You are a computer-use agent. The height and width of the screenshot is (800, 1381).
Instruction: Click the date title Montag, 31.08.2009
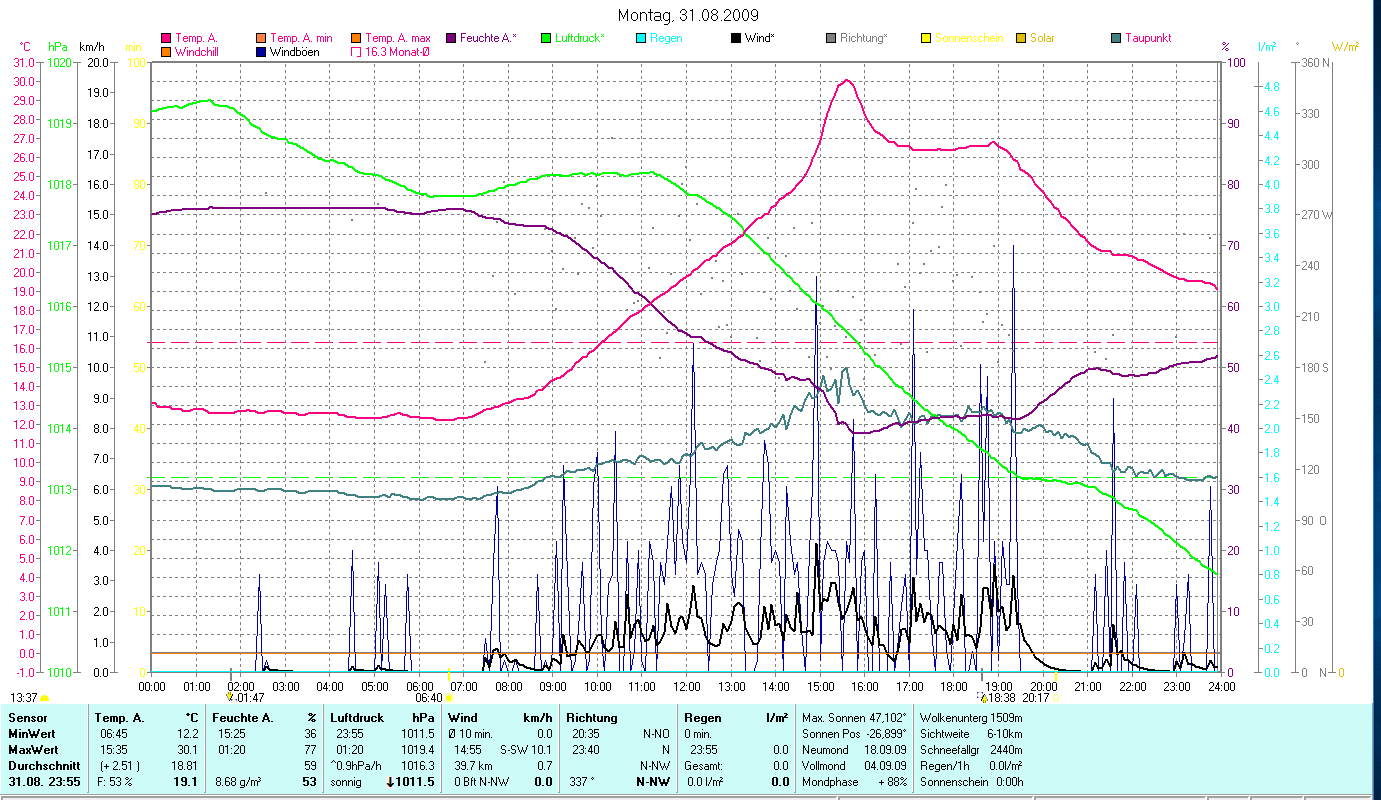(688, 15)
